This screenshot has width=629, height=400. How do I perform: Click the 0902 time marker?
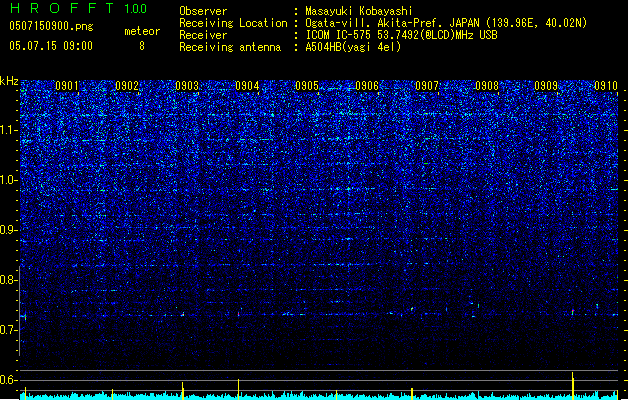(x=127, y=86)
